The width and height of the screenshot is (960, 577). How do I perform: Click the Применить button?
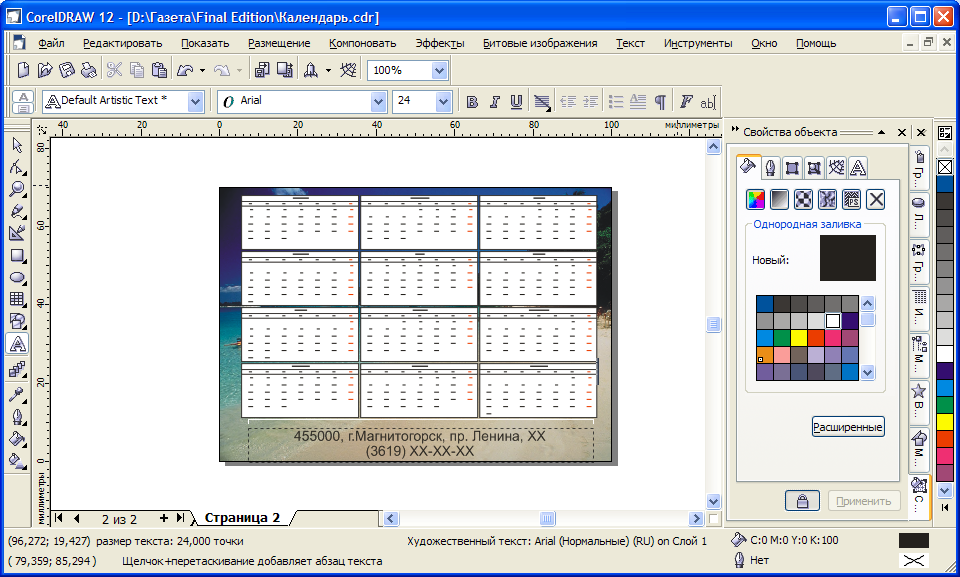coord(864,501)
